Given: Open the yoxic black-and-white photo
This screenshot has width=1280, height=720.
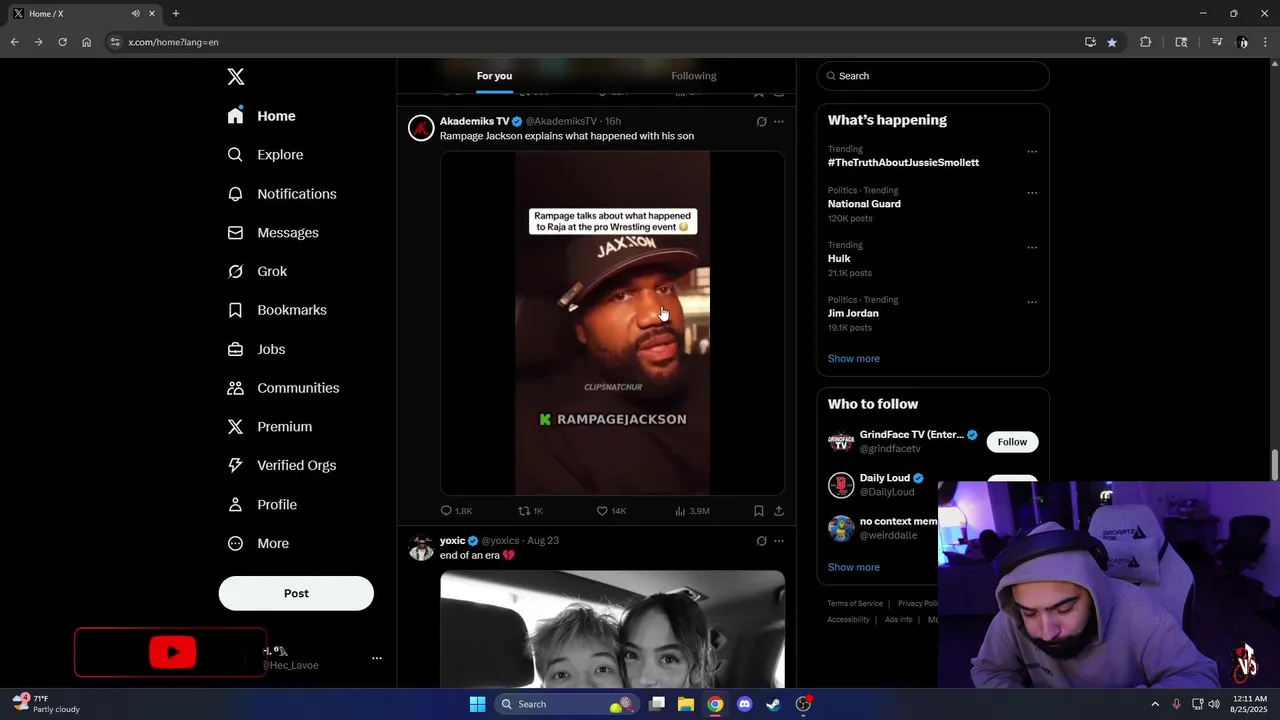Looking at the screenshot, I should click(612, 629).
